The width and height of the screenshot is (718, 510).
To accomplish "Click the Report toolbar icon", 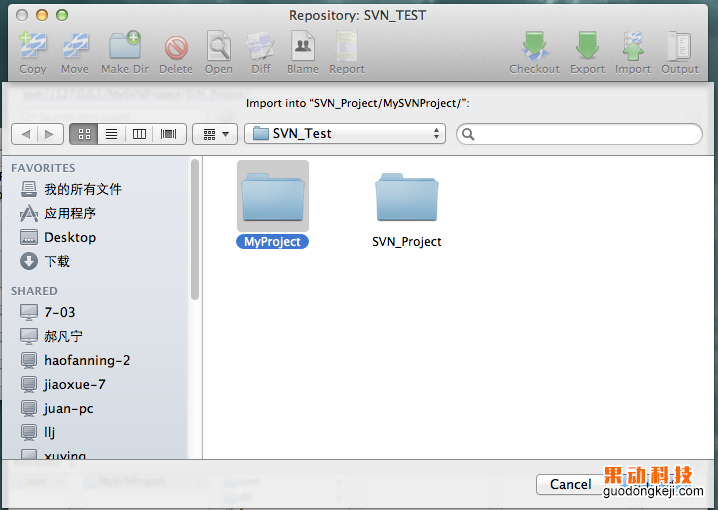I will point(346,48).
